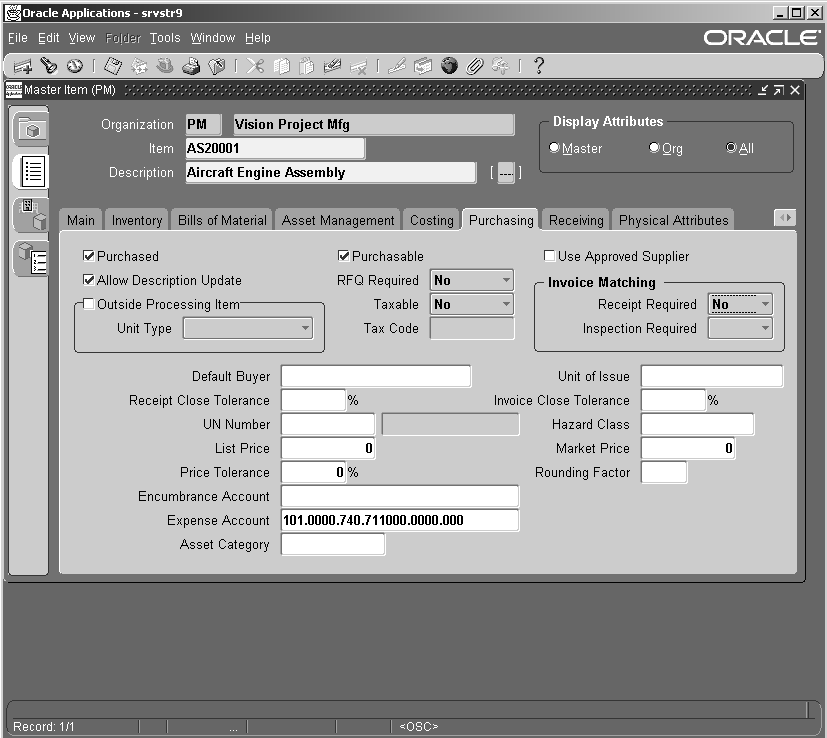The image size is (827, 738).
Task: Click the Cut scissors icon
Action: [x=255, y=66]
